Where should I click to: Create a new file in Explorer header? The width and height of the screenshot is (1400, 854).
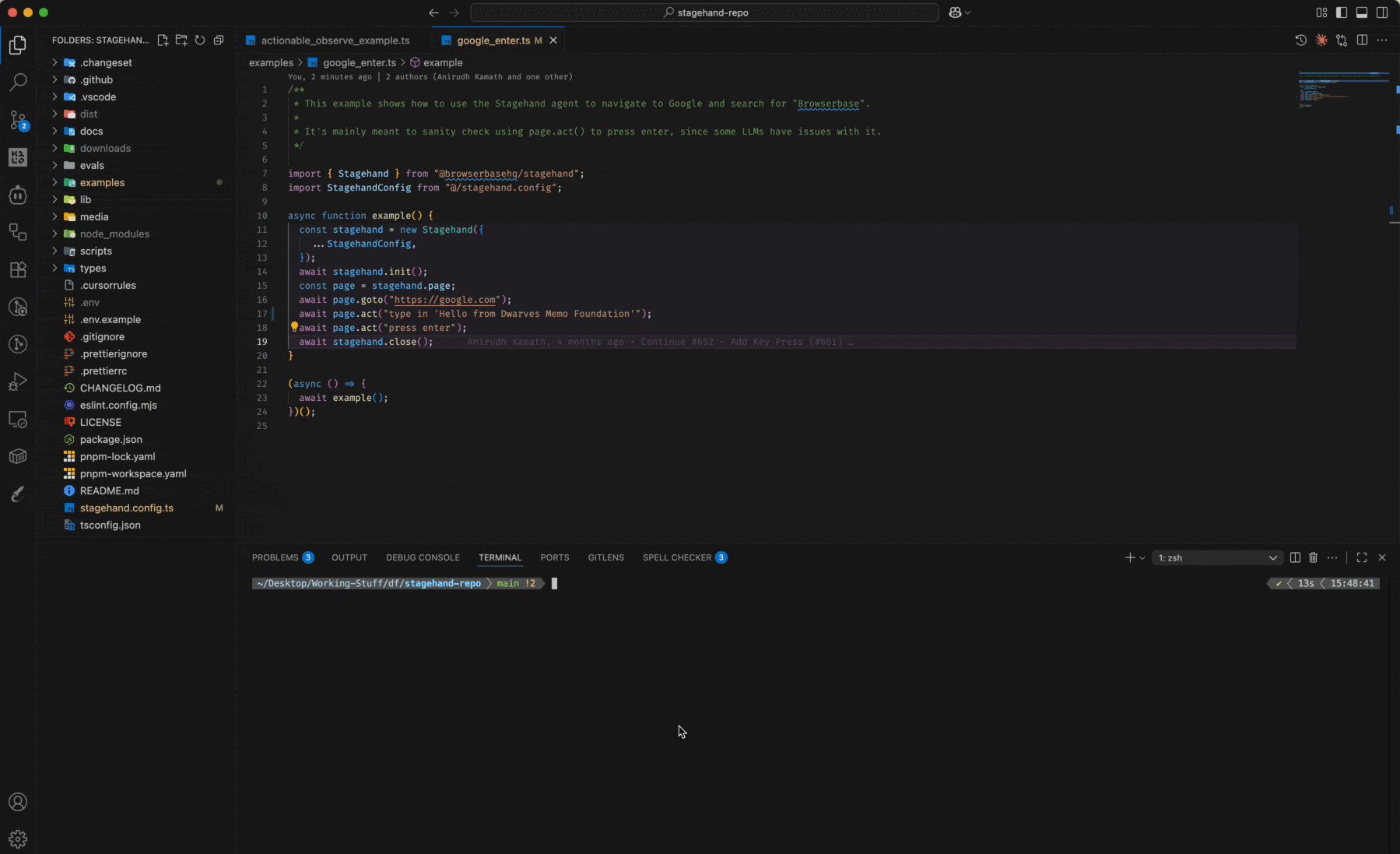163,40
